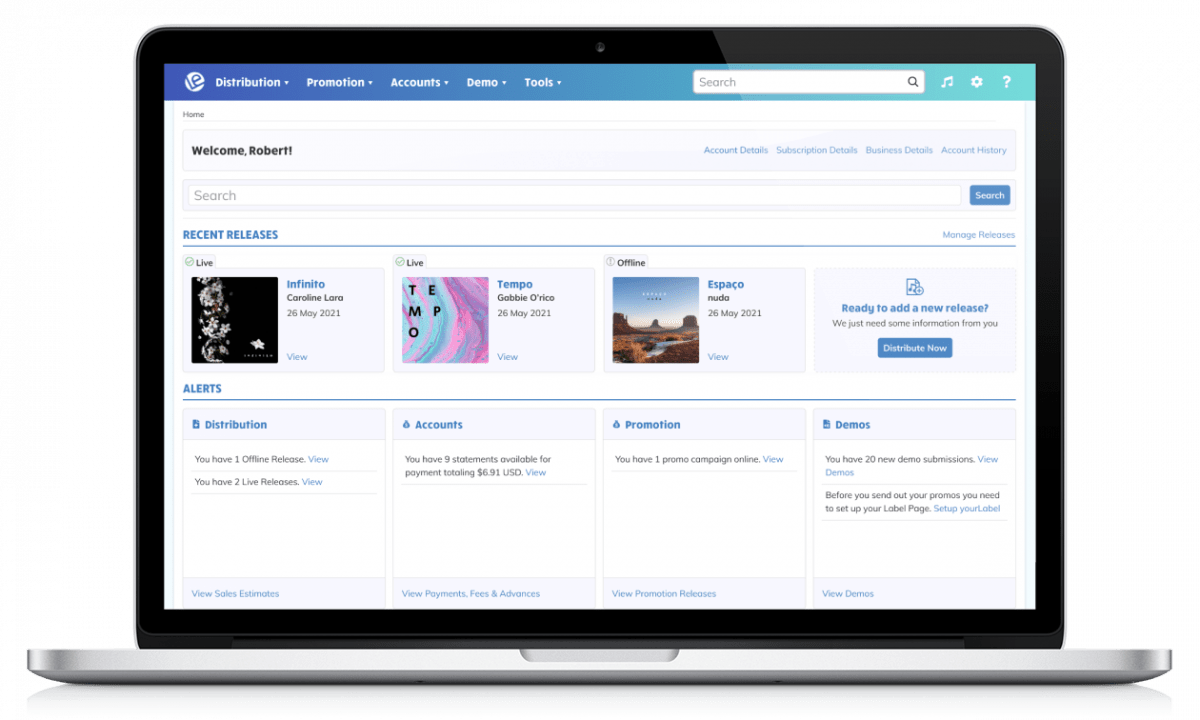Click the divider under Recent Releases heading
The width and height of the screenshot is (1200, 720).
600,245
